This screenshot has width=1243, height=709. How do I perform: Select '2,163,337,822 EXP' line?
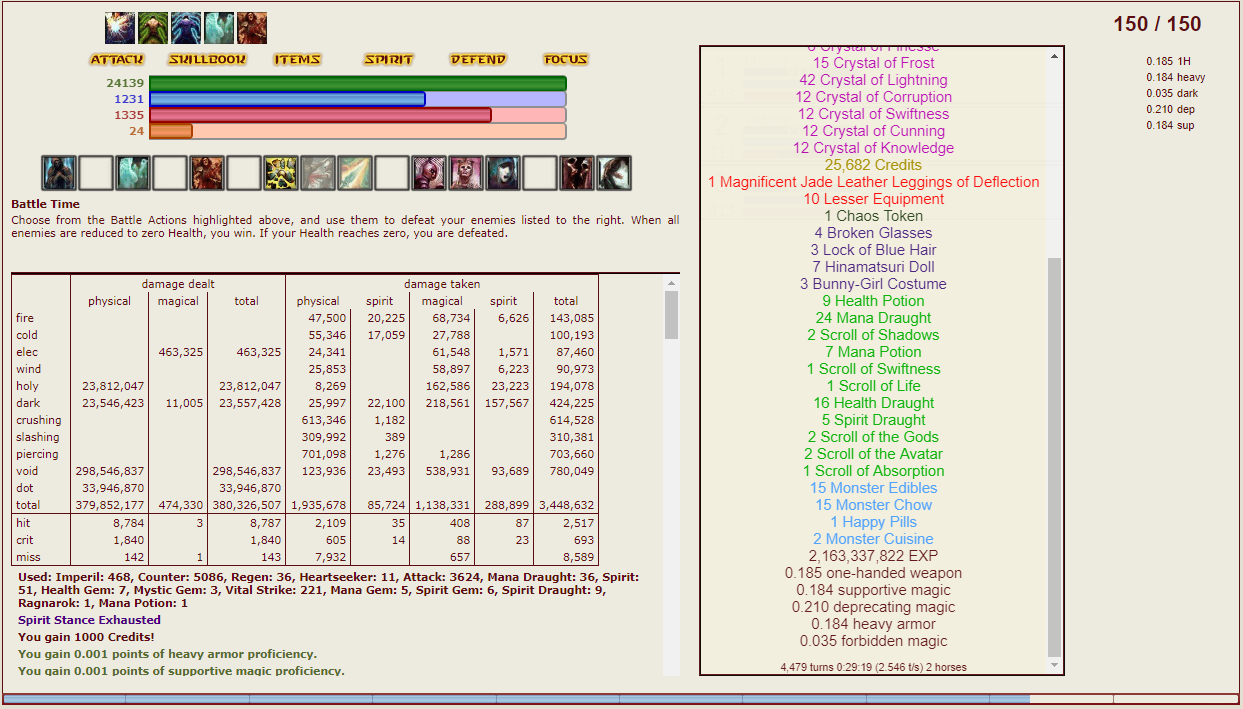pyautogui.click(x=873, y=556)
